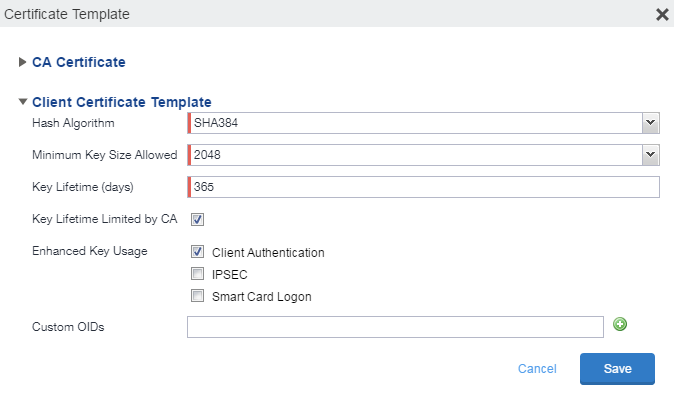The width and height of the screenshot is (674, 394).
Task: Click the CA Certificate heading
Action: pos(79,62)
